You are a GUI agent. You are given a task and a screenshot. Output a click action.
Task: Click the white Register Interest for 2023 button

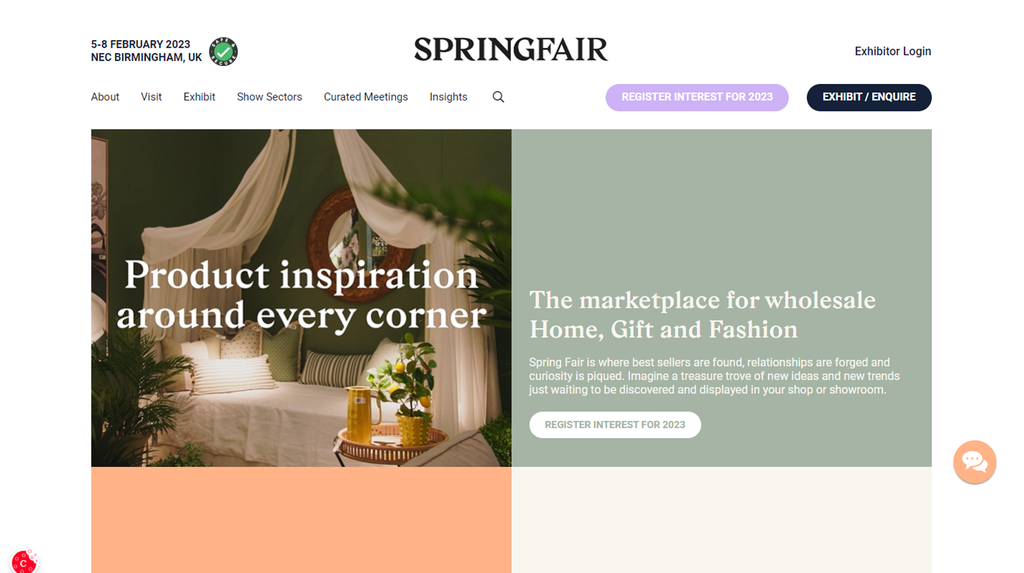pos(615,425)
